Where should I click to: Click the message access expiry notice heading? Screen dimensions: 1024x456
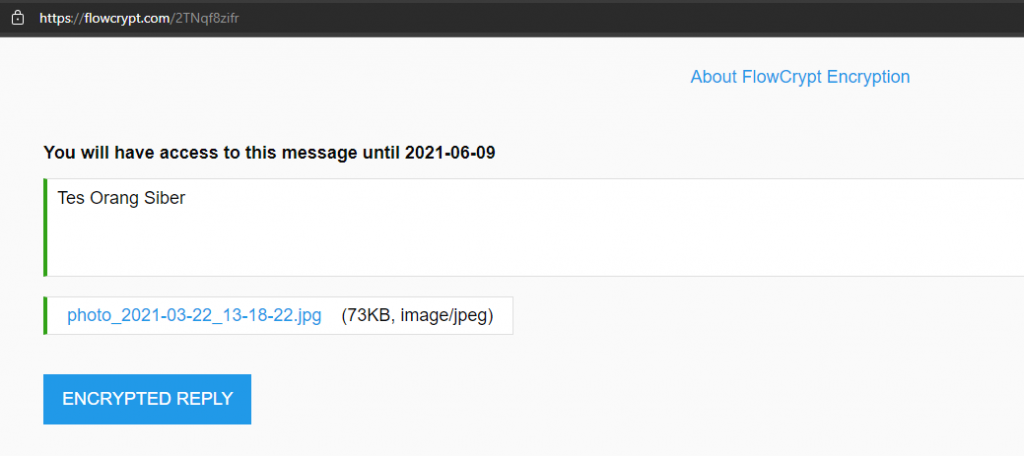(x=269, y=153)
